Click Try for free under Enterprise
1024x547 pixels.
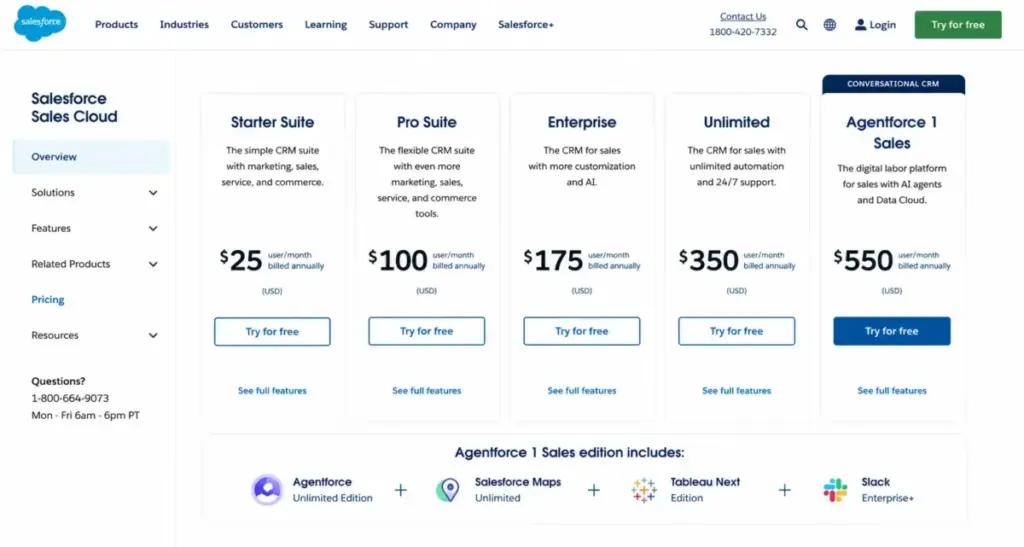(582, 331)
